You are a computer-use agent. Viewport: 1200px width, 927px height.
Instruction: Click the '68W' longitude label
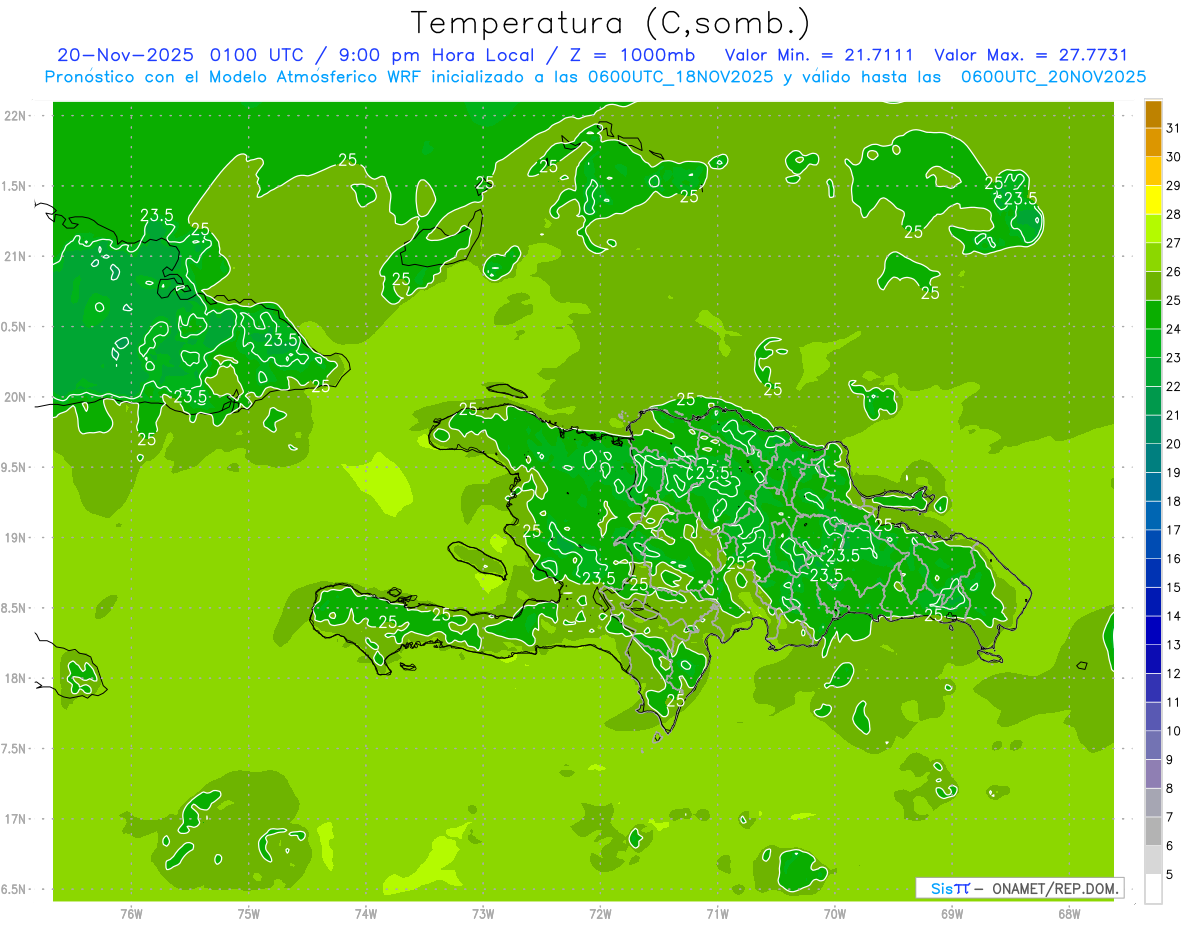[x=1068, y=914]
